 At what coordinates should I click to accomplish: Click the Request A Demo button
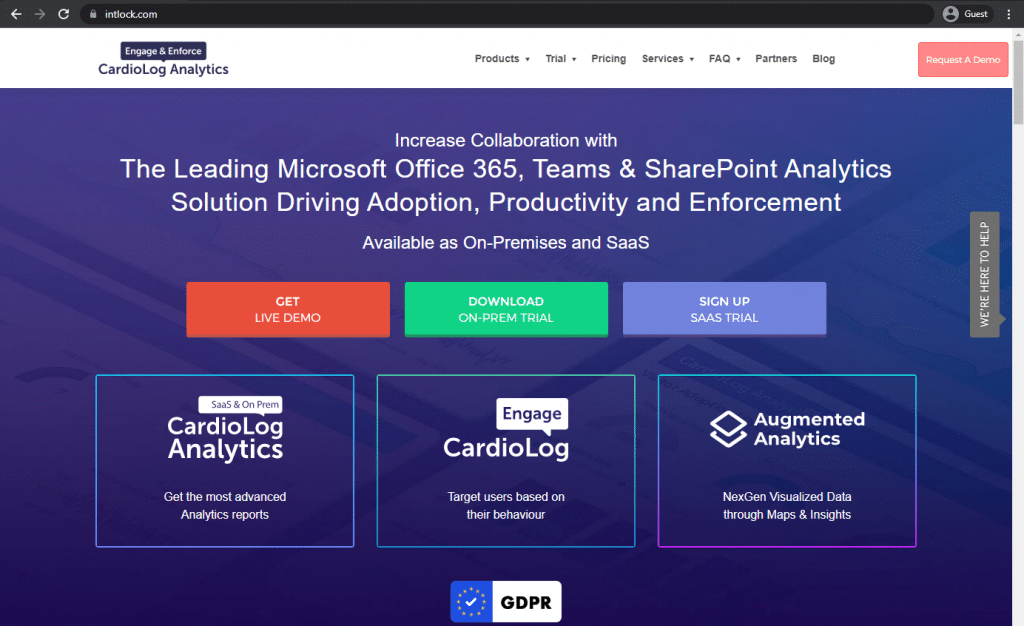pos(962,59)
